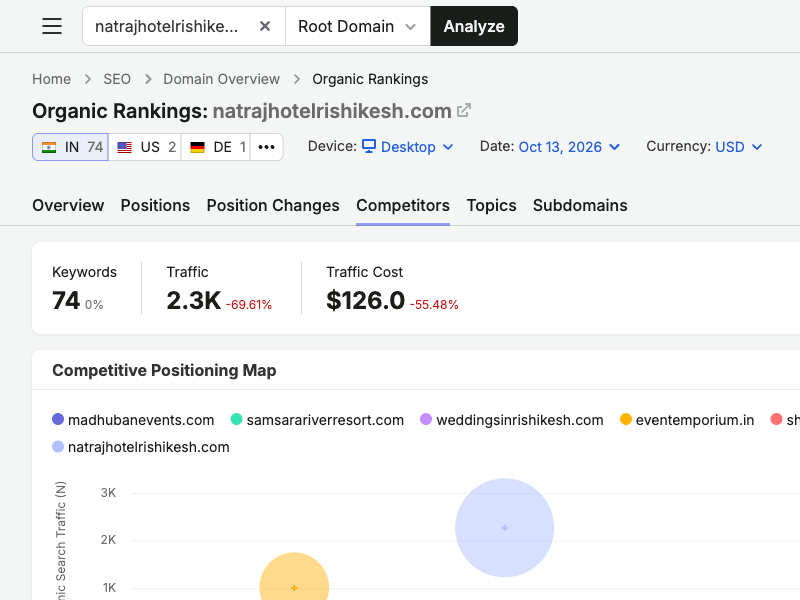Open the Currency USD dropdown
This screenshot has width=800, height=600.
tap(739, 147)
